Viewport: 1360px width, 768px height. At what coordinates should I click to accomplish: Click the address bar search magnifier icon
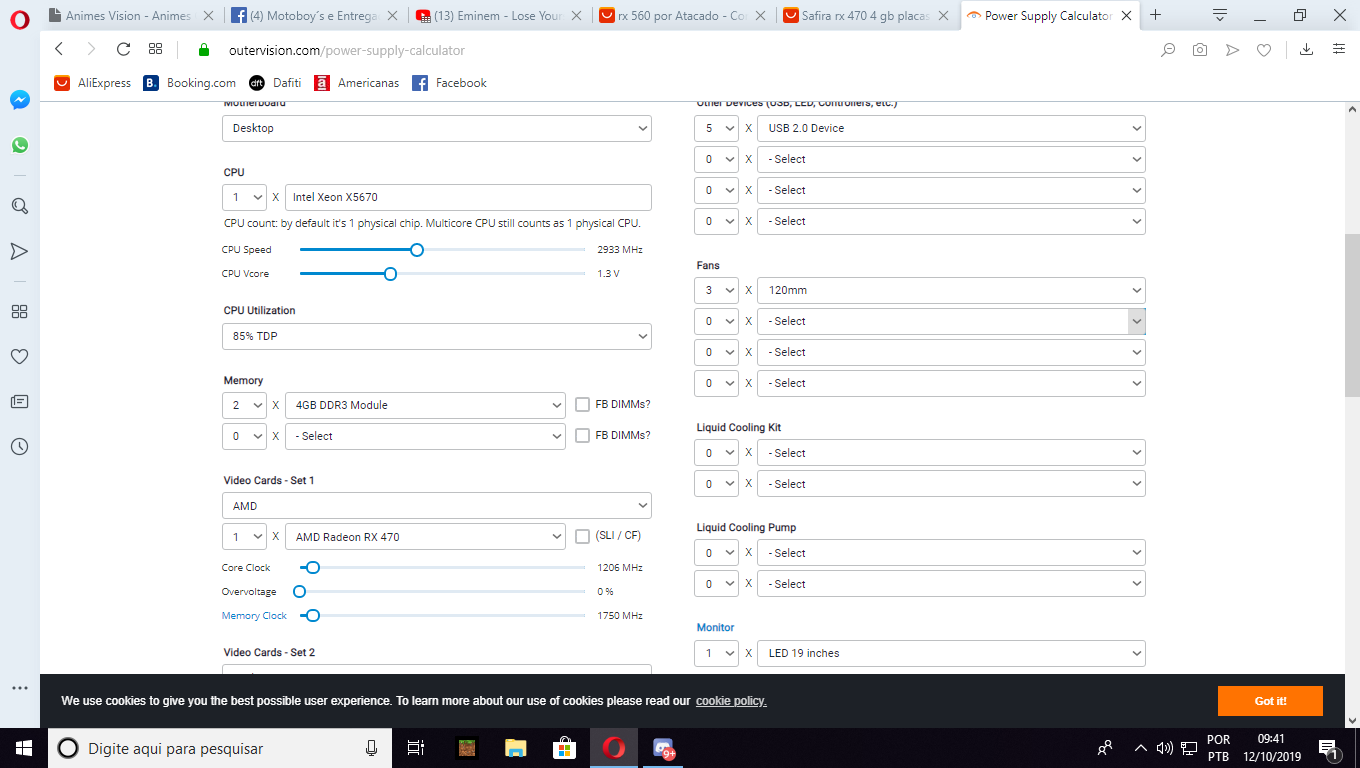tap(1168, 50)
